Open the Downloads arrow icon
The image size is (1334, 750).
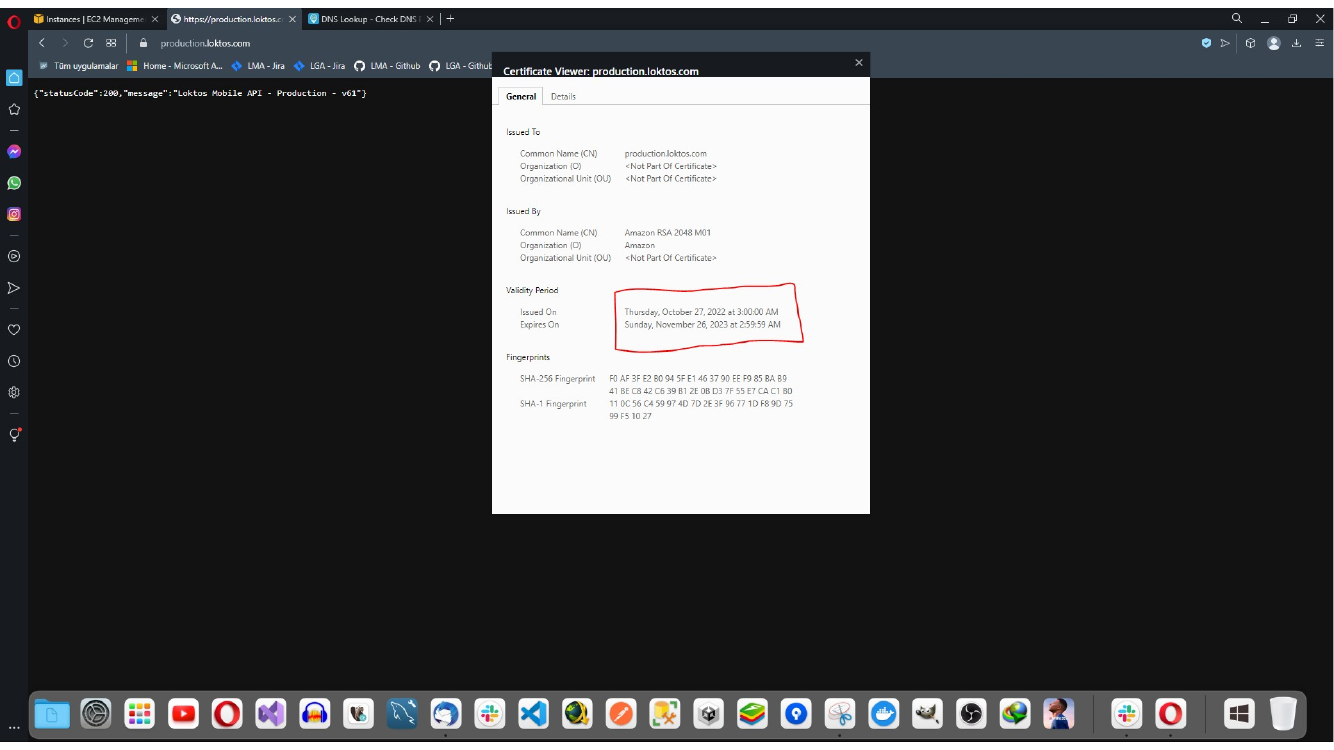coord(1296,43)
